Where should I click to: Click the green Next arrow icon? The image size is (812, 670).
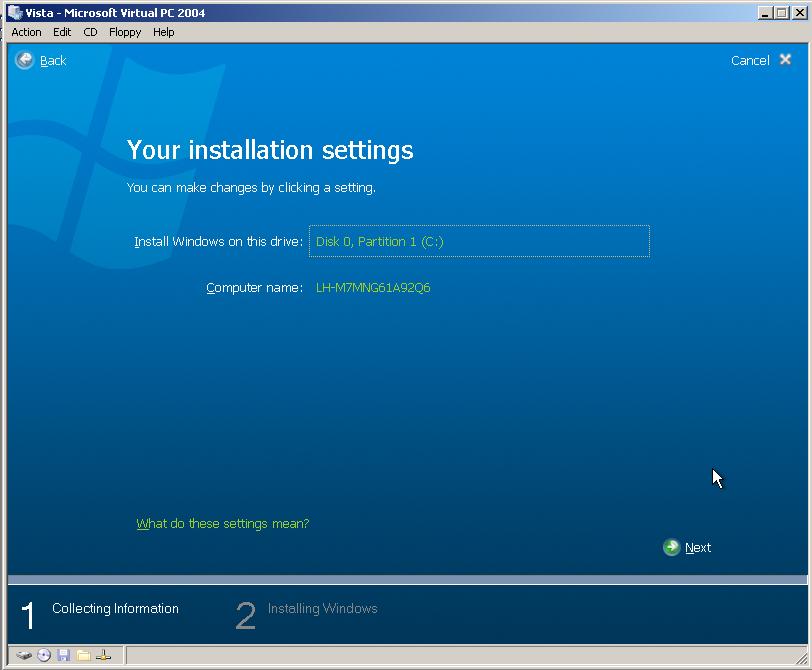click(x=672, y=547)
